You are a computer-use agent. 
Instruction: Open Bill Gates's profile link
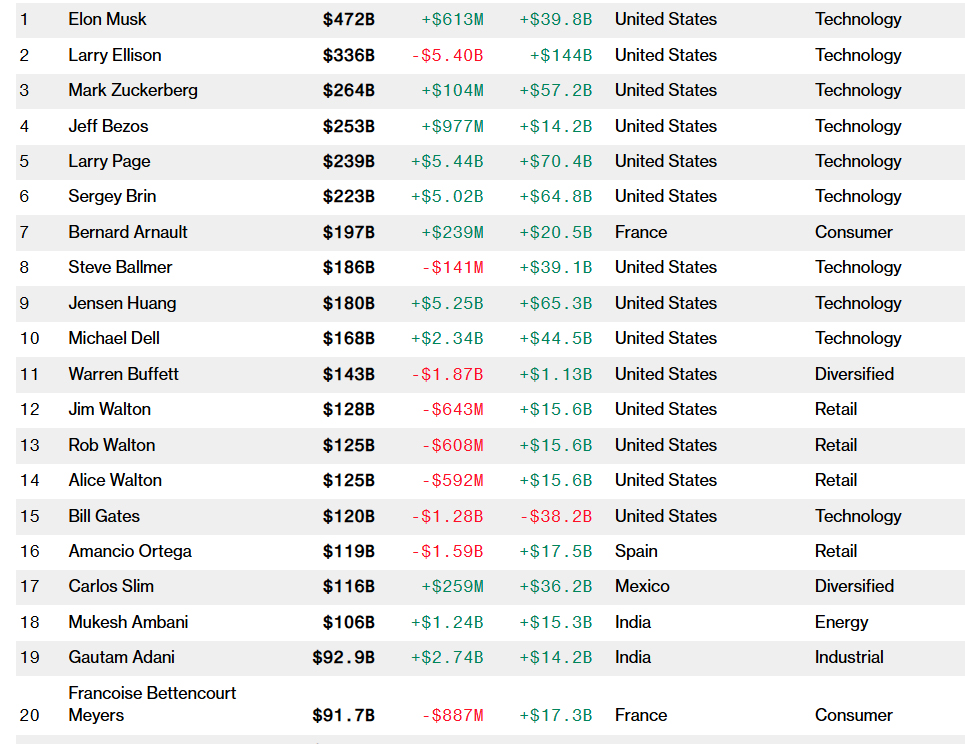[x=104, y=516]
